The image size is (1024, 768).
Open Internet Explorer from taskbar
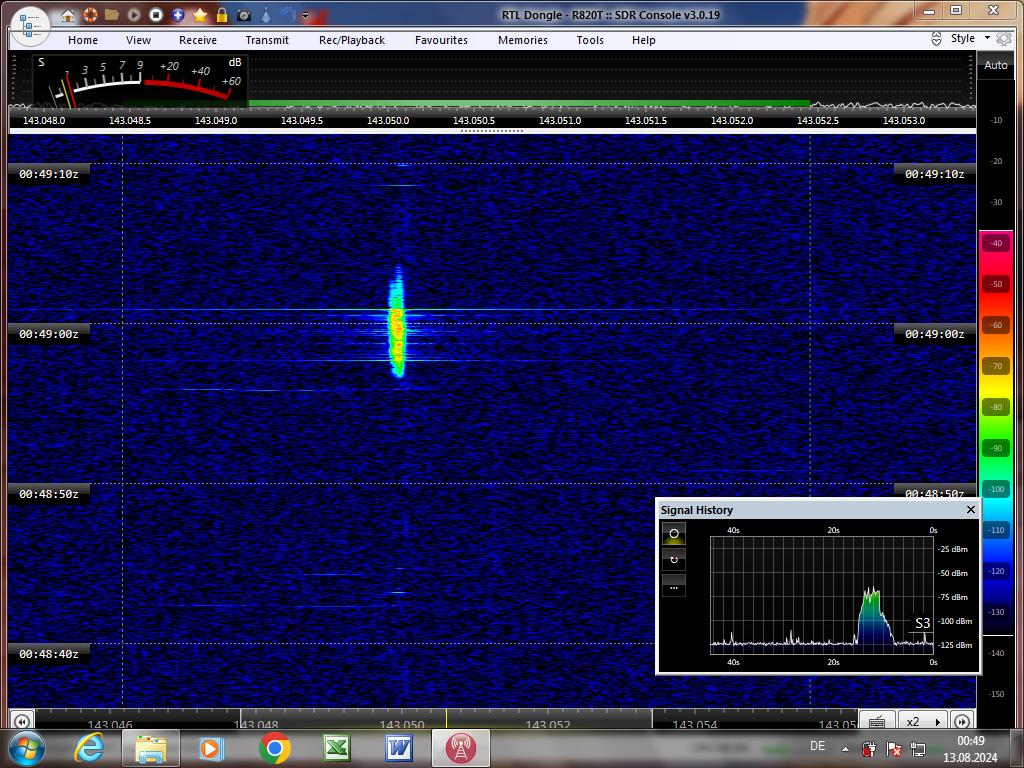[89, 748]
